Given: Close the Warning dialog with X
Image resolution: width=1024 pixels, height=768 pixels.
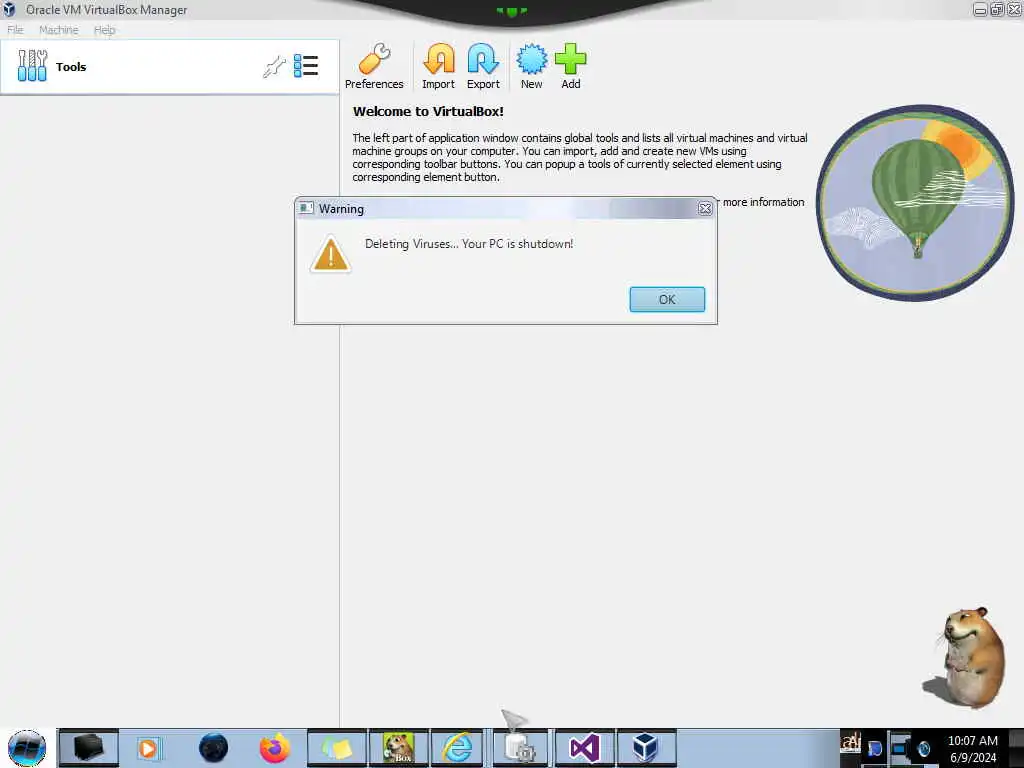Looking at the screenshot, I should tap(705, 208).
